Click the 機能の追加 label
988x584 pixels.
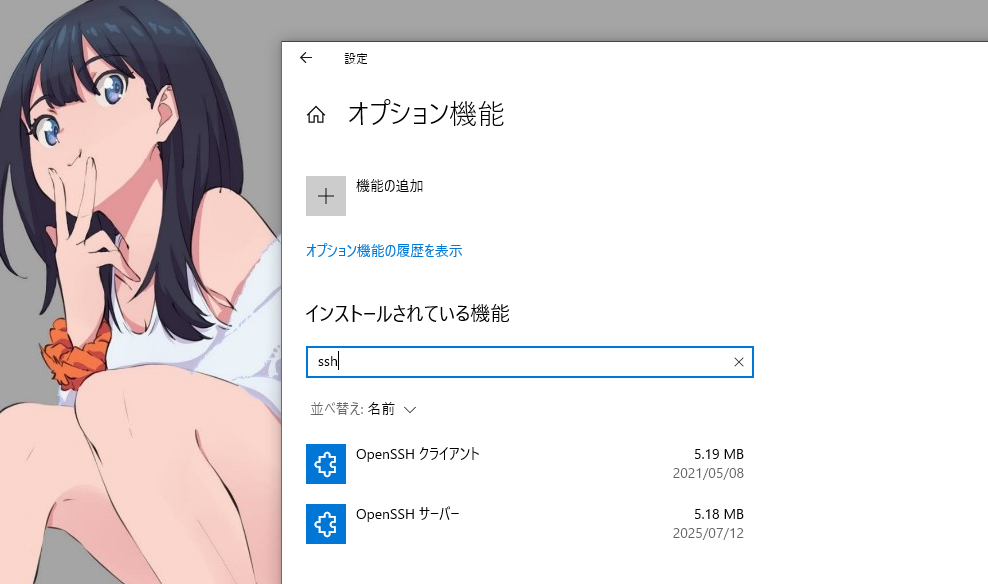click(x=389, y=185)
